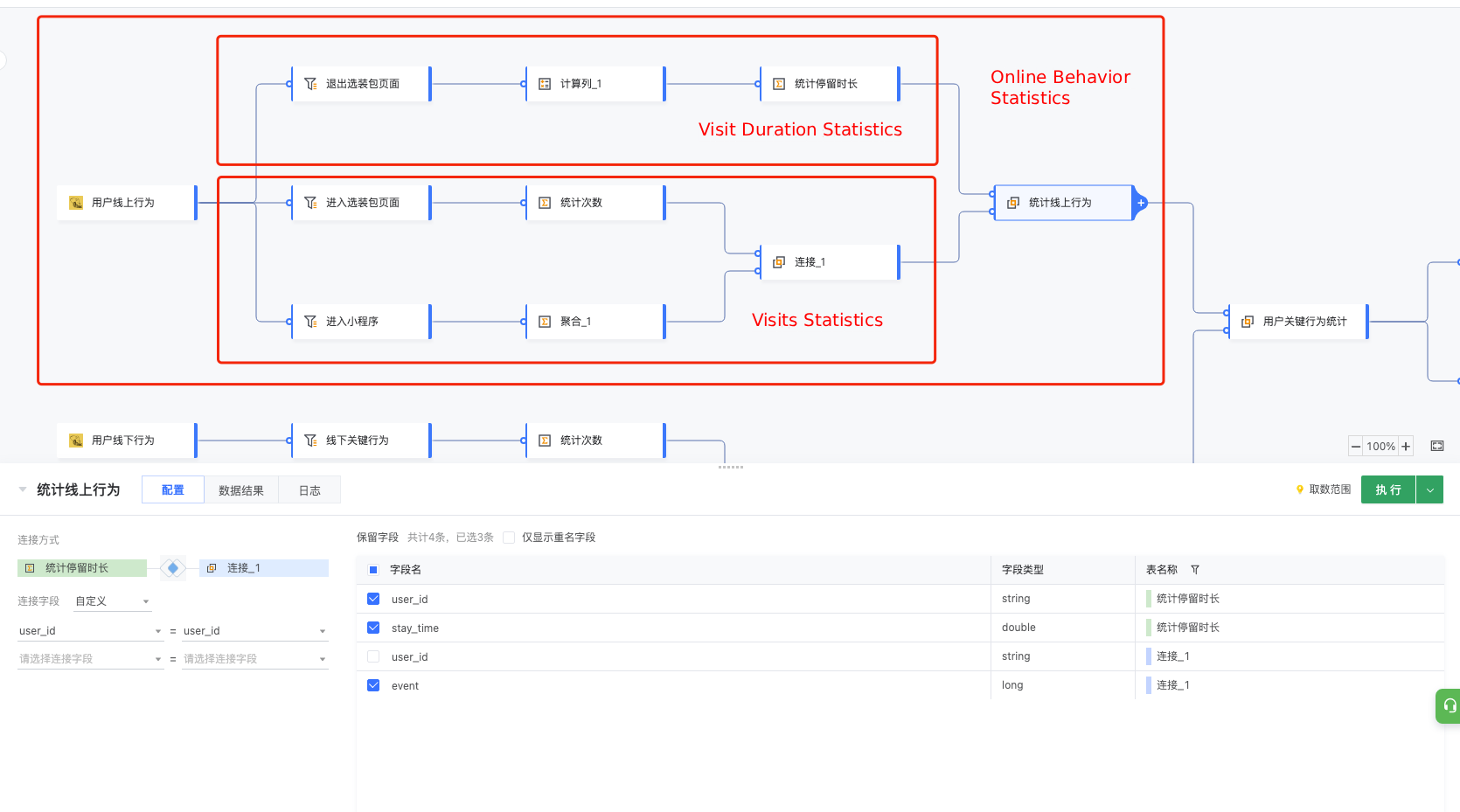Click the 取数范围 link

click(1323, 489)
